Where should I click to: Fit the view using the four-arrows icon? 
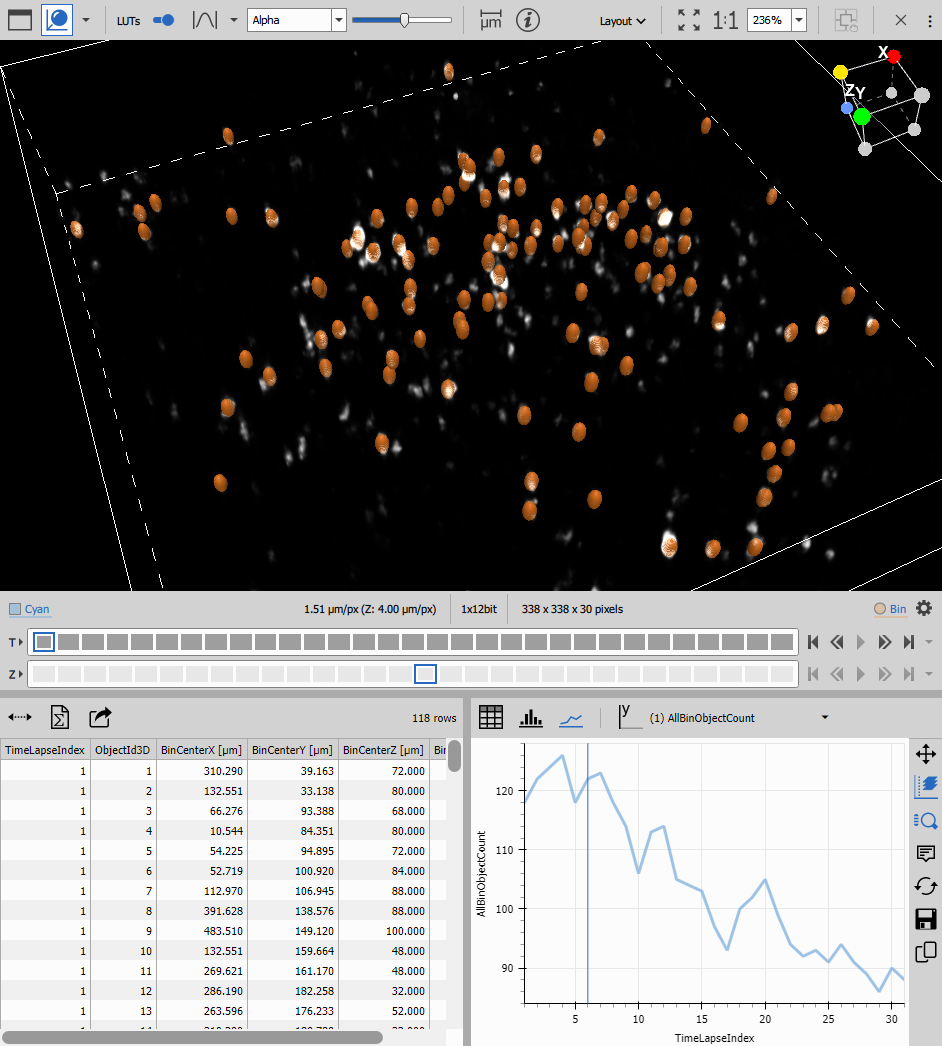point(688,18)
